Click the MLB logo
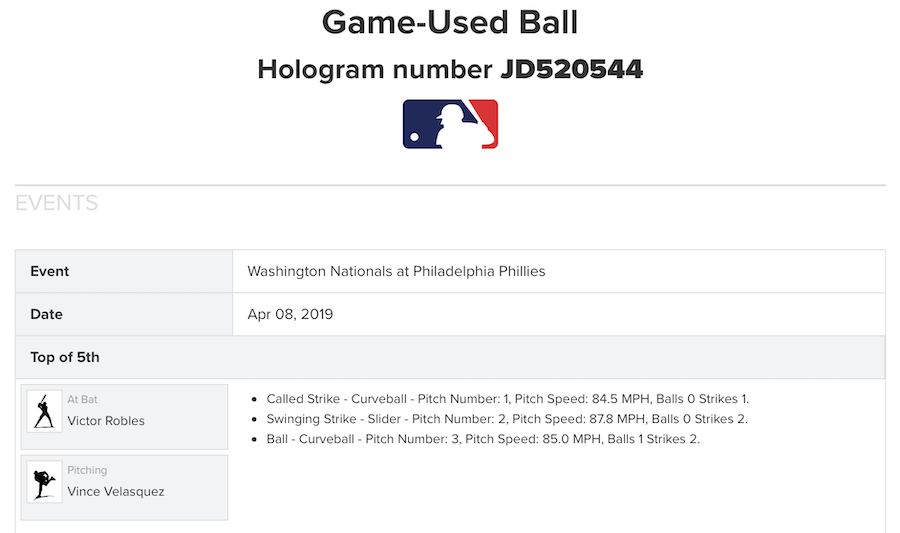 (x=450, y=124)
